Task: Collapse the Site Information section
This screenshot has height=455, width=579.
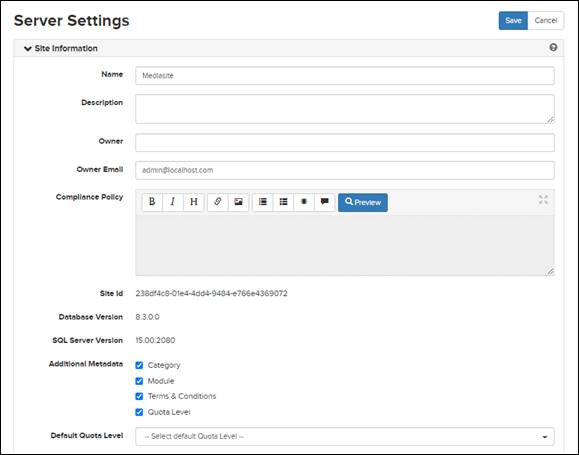Action: coord(61,48)
